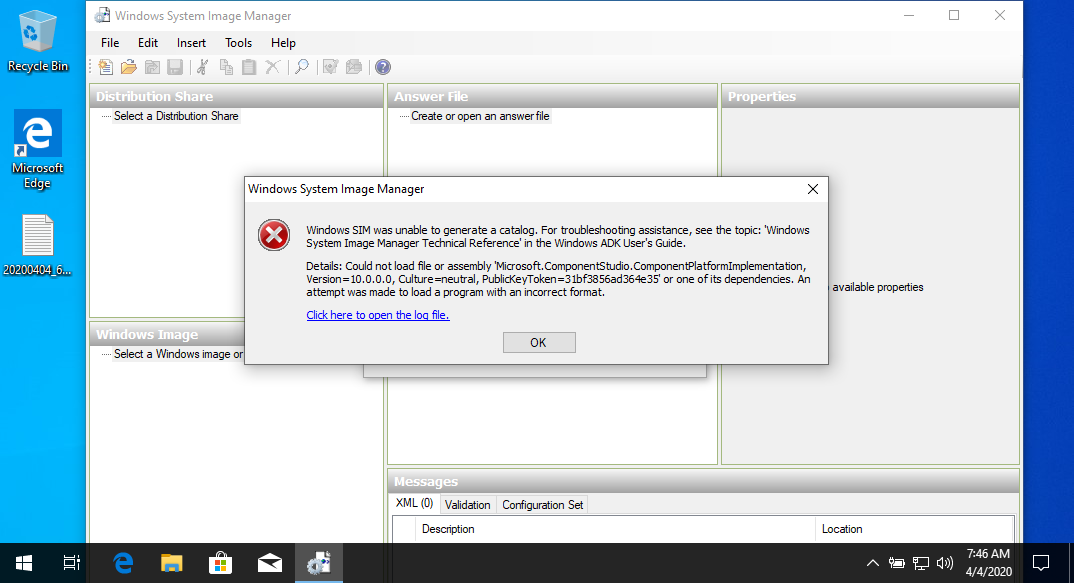Click the Location column header in Messages
The height and width of the screenshot is (583, 1074).
tap(914, 529)
